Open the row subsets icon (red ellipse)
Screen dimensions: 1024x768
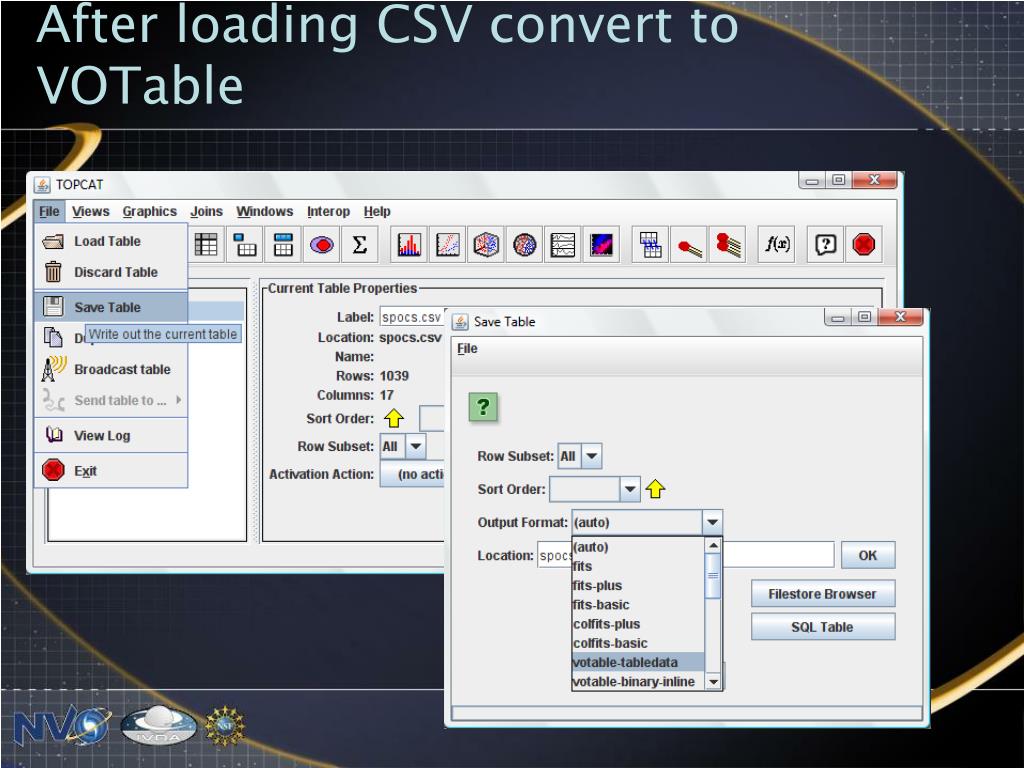click(322, 245)
